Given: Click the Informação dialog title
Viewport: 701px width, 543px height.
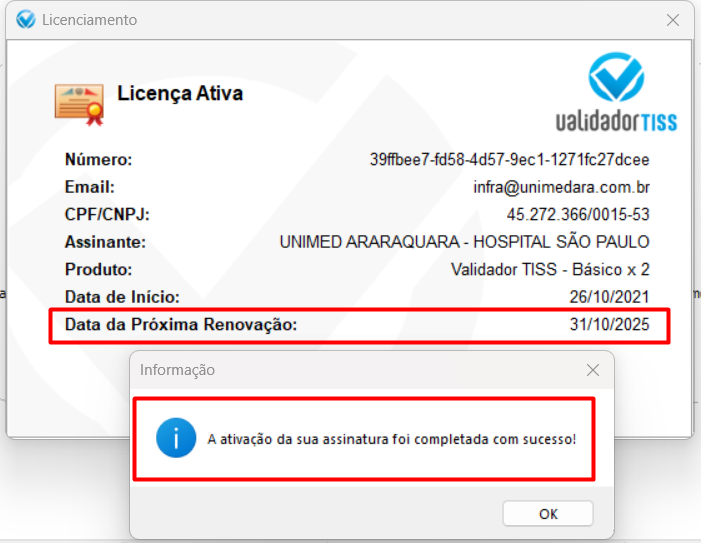Looking at the screenshot, I should pos(177,370).
